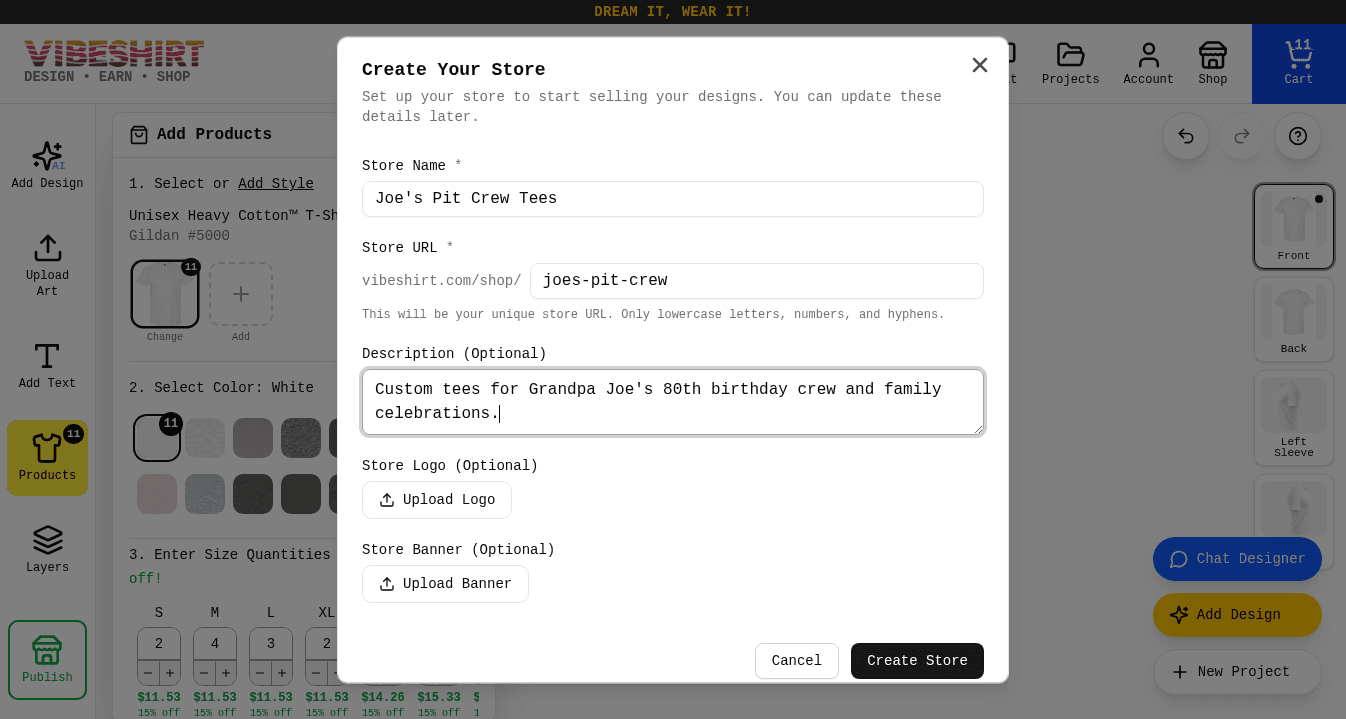Open the Add Design AI tool
The width and height of the screenshot is (1346, 719).
click(47, 165)
